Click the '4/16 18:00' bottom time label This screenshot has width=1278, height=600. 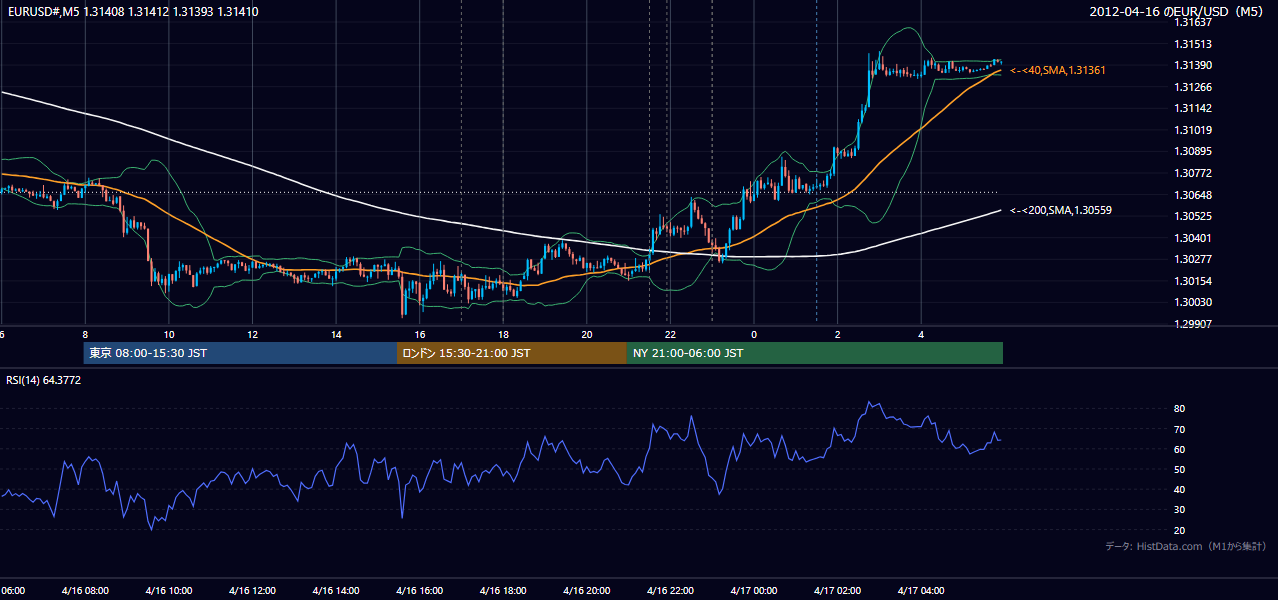tap(503, 590)
